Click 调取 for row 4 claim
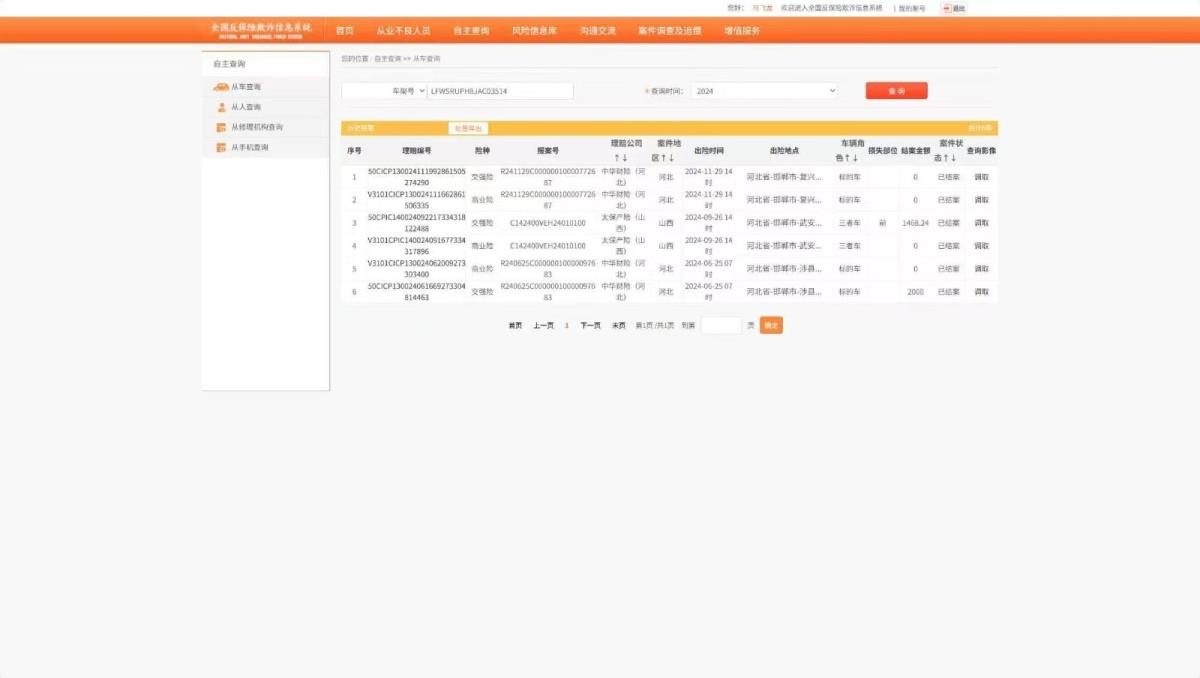This screenshot has width=1200, height=678. click(x=982, y=246)
